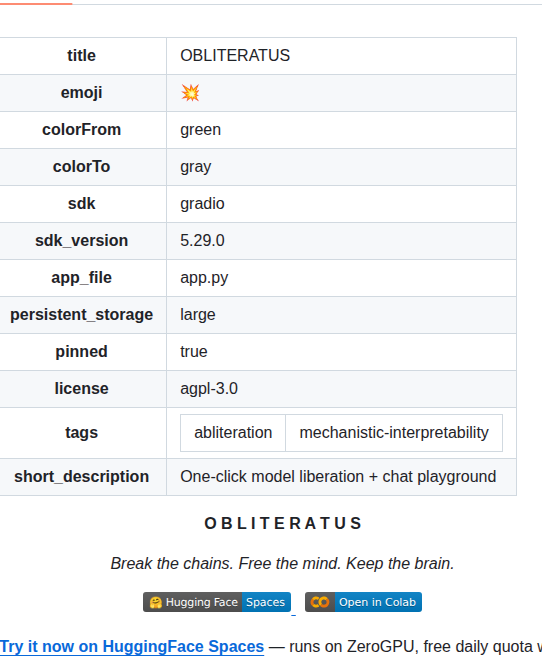
Task: Click the colorTo value gray
Action: [x=196, y=167]
